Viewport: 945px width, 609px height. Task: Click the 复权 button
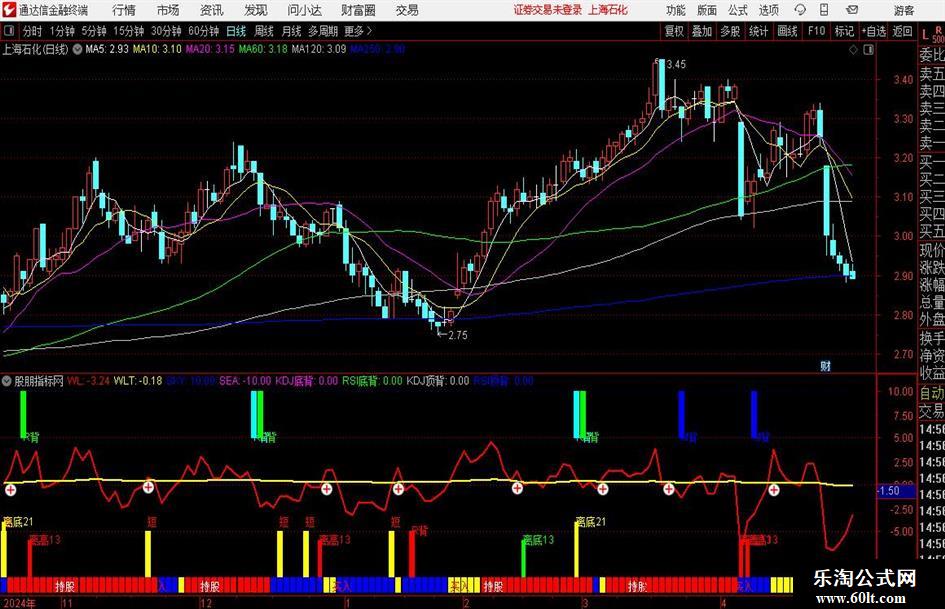tap(674, 31)
